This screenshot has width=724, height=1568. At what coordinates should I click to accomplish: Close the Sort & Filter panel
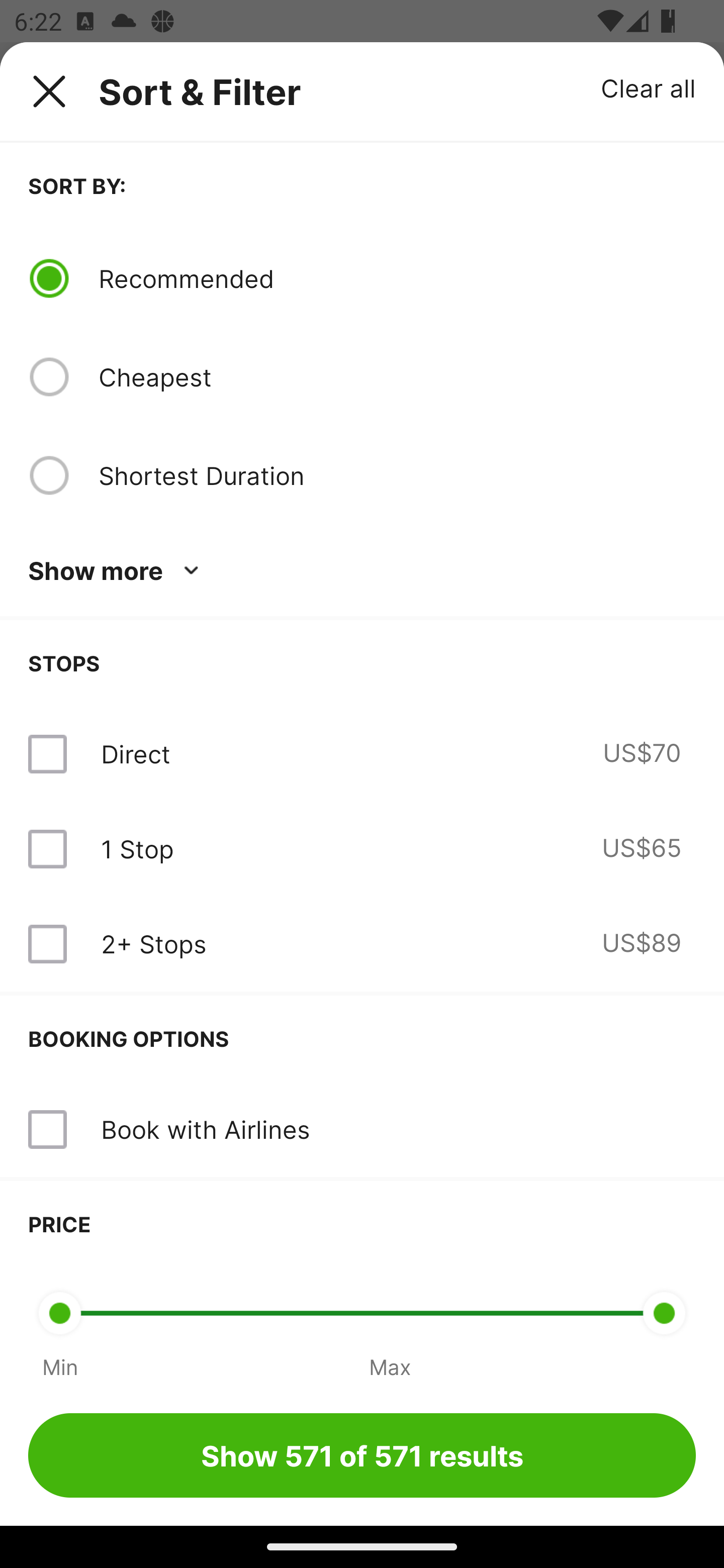coord(49,91)
